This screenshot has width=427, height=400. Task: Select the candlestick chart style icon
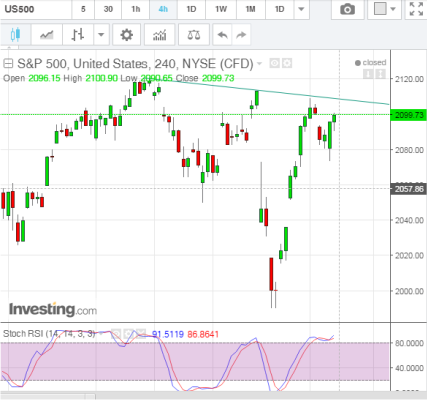coord(15,34)
